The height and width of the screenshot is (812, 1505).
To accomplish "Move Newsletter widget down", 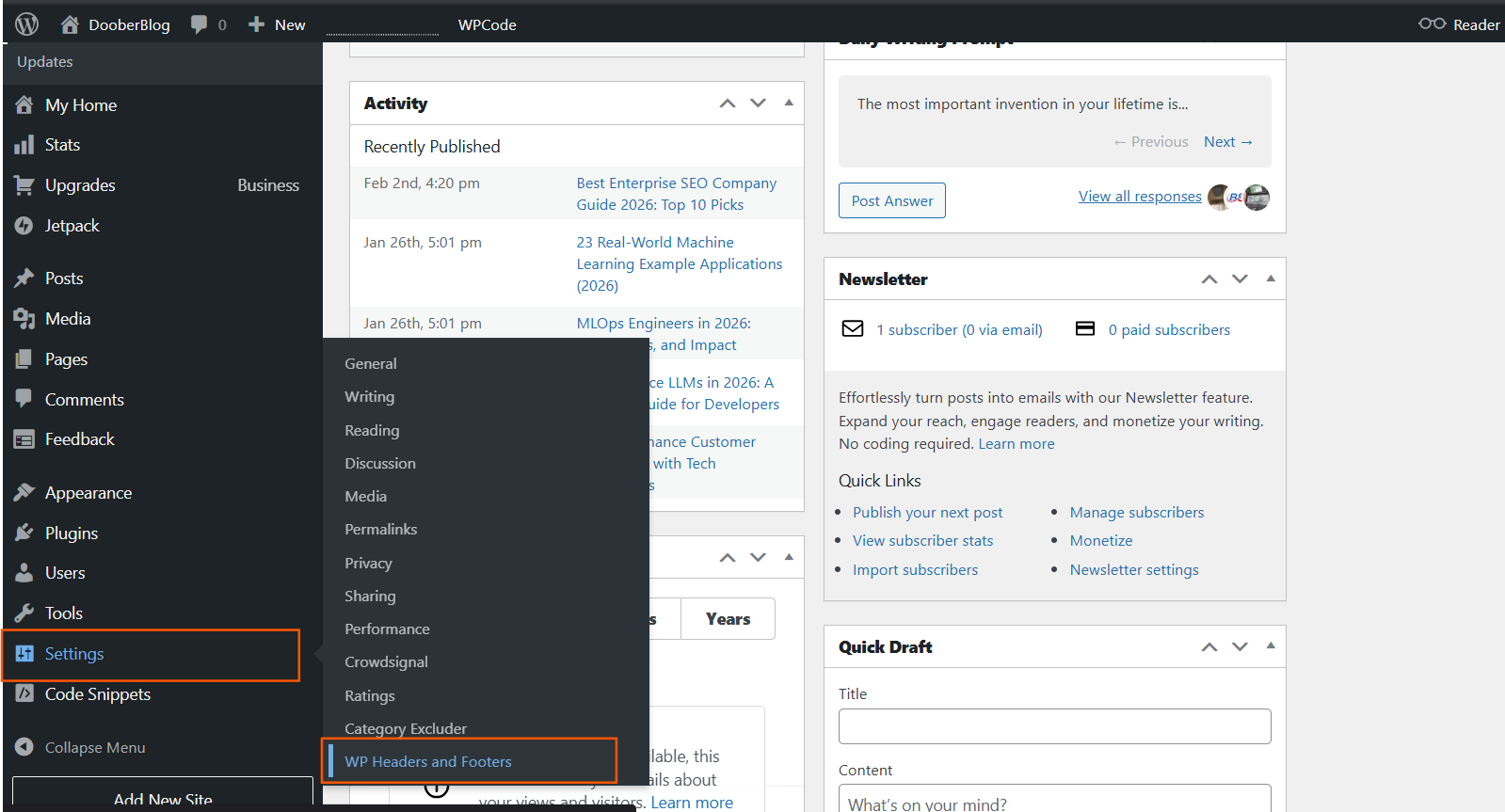I will tap(1240, 279).
